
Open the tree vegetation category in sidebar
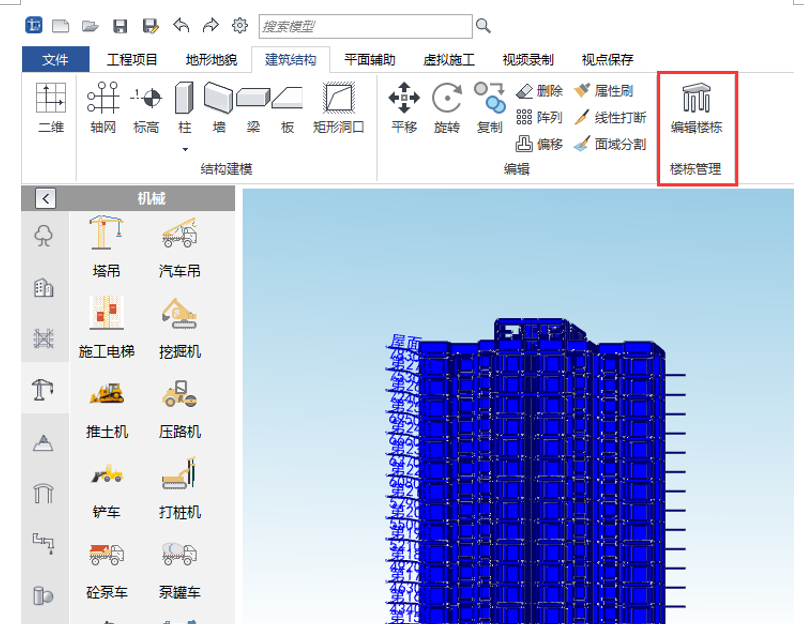pos(44,236)
